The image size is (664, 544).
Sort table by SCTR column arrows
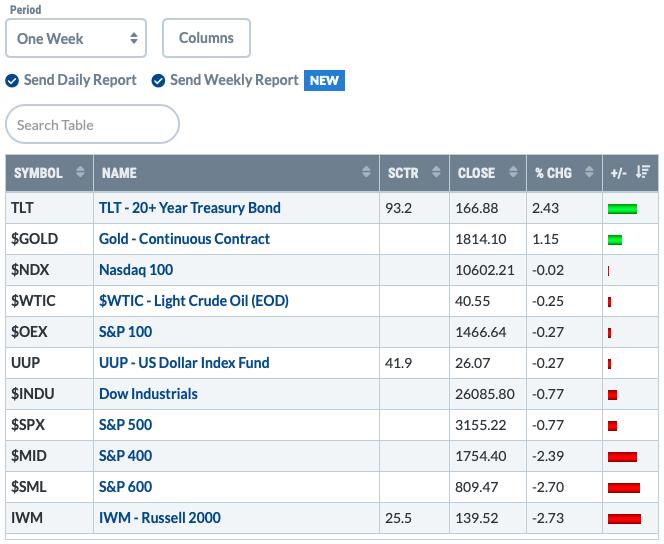pos(436,172)
